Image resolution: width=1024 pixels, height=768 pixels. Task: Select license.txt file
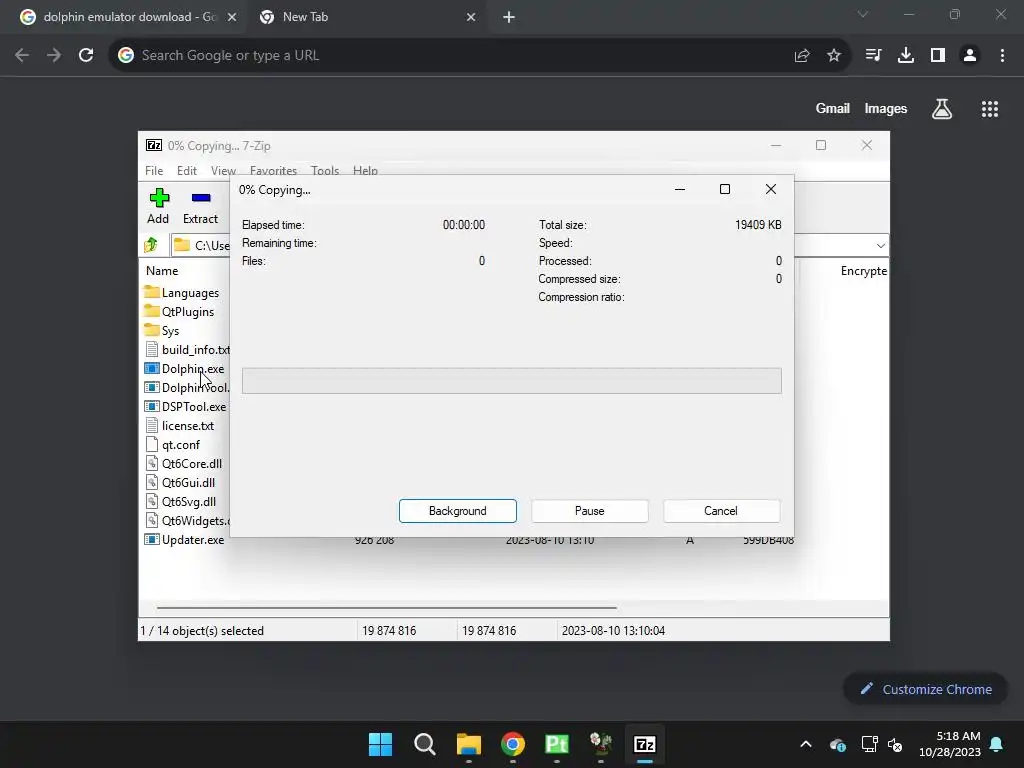point(180,425)
